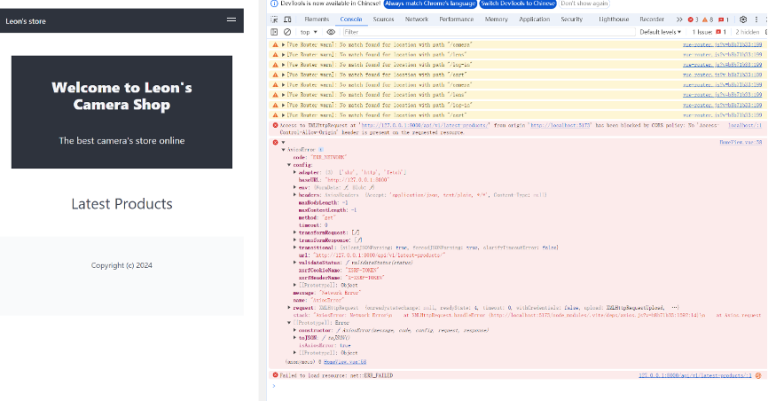Image resolution: width=768 pixels, height=401 pixels.
Task: Open the hamburger menu in Leon's store navbar
Action: pos(232,20)
